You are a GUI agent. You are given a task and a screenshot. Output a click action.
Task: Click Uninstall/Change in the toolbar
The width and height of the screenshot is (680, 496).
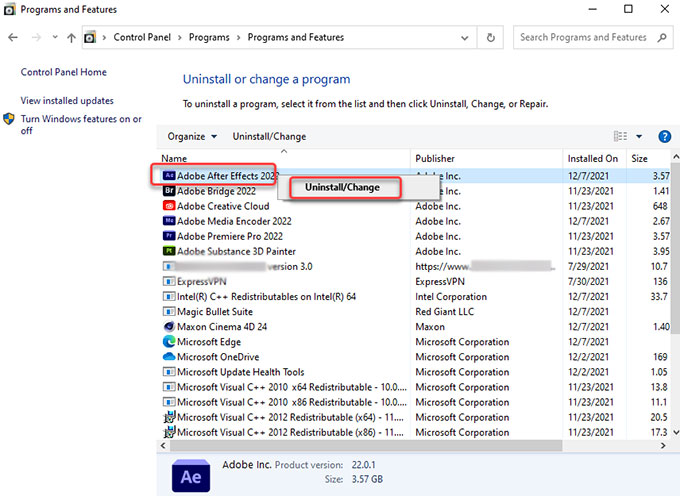click(269, 137)
